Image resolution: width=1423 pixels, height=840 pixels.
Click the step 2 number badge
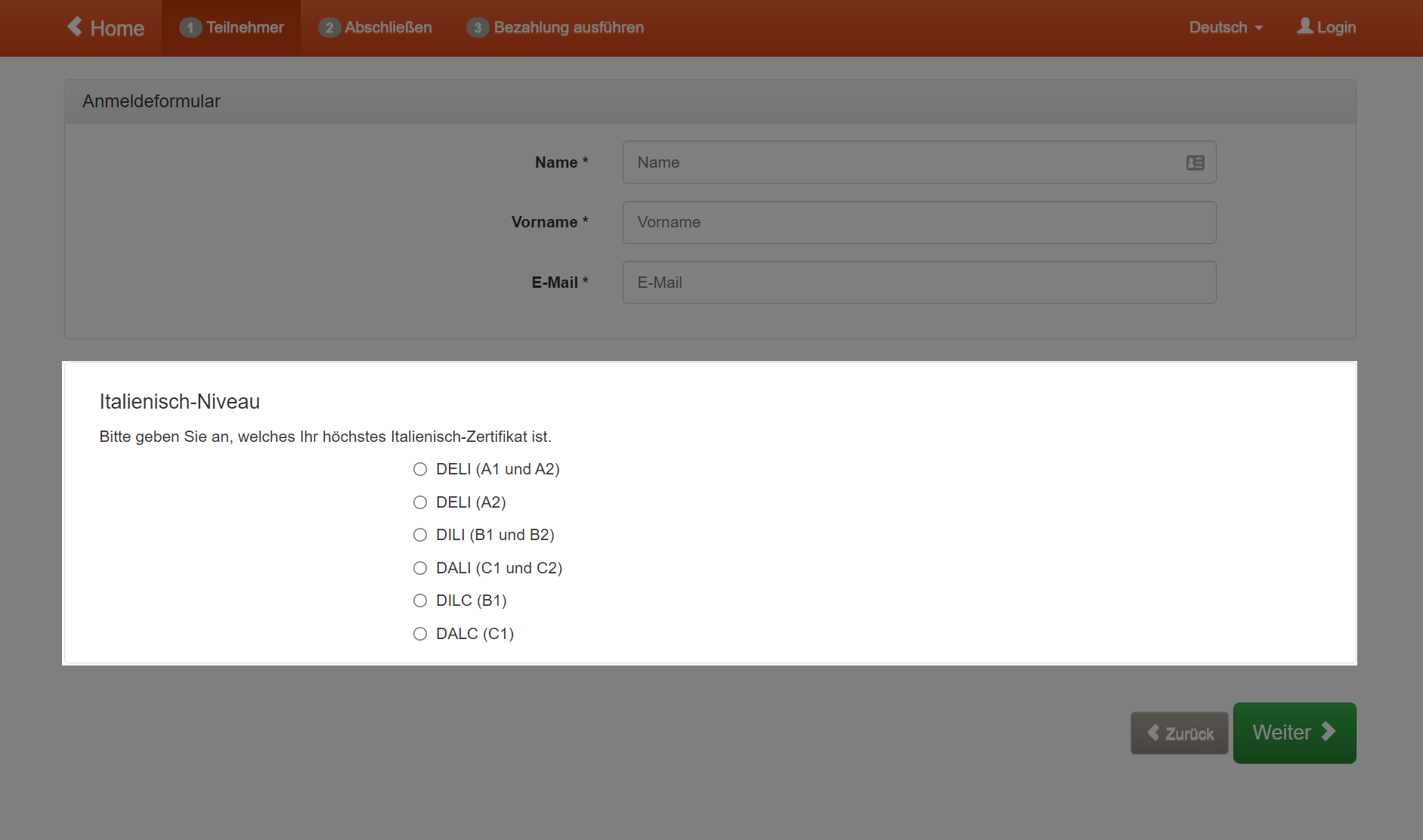tap(329, 28)
